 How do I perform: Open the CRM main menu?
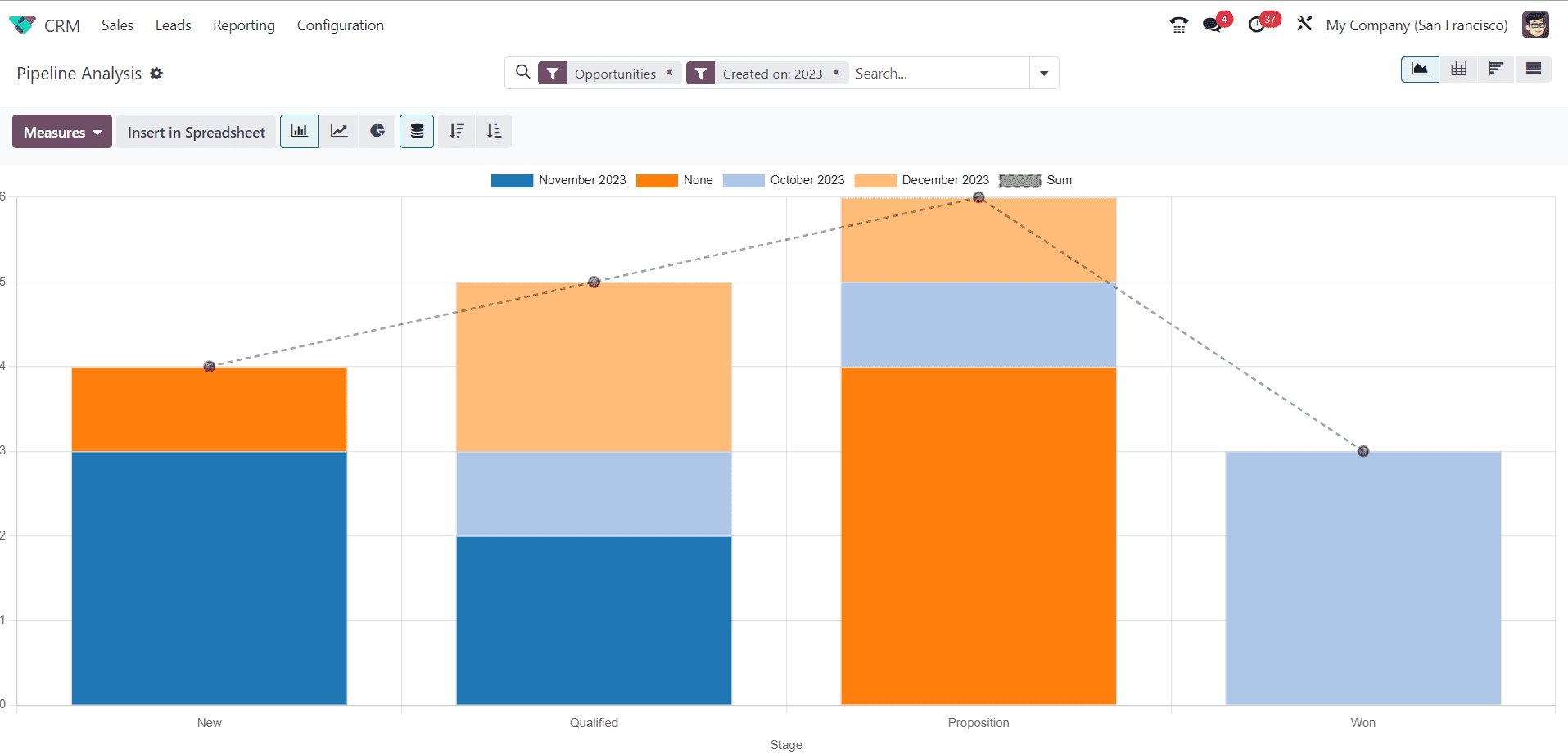(62, 25)
